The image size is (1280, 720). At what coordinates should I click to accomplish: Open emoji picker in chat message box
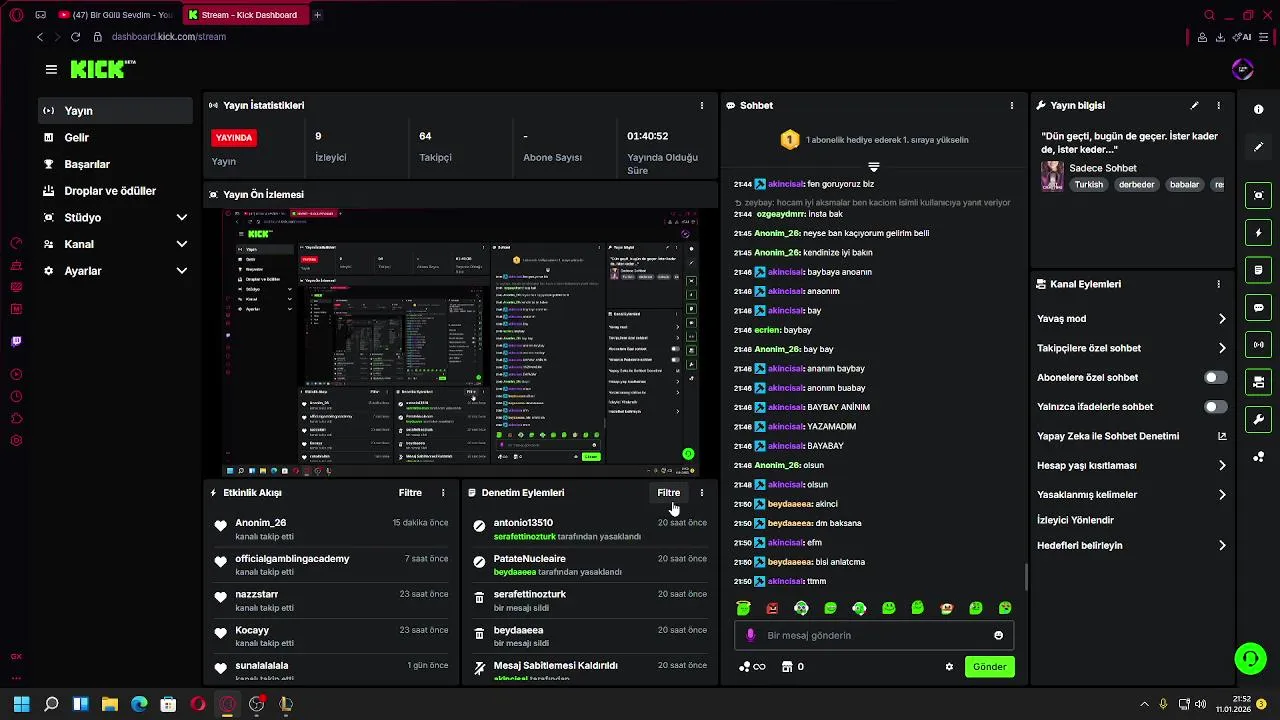(998, 636)
